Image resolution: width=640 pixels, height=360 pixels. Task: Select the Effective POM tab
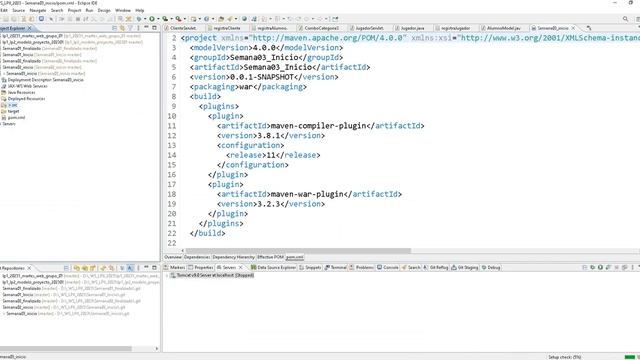point(270,257)
